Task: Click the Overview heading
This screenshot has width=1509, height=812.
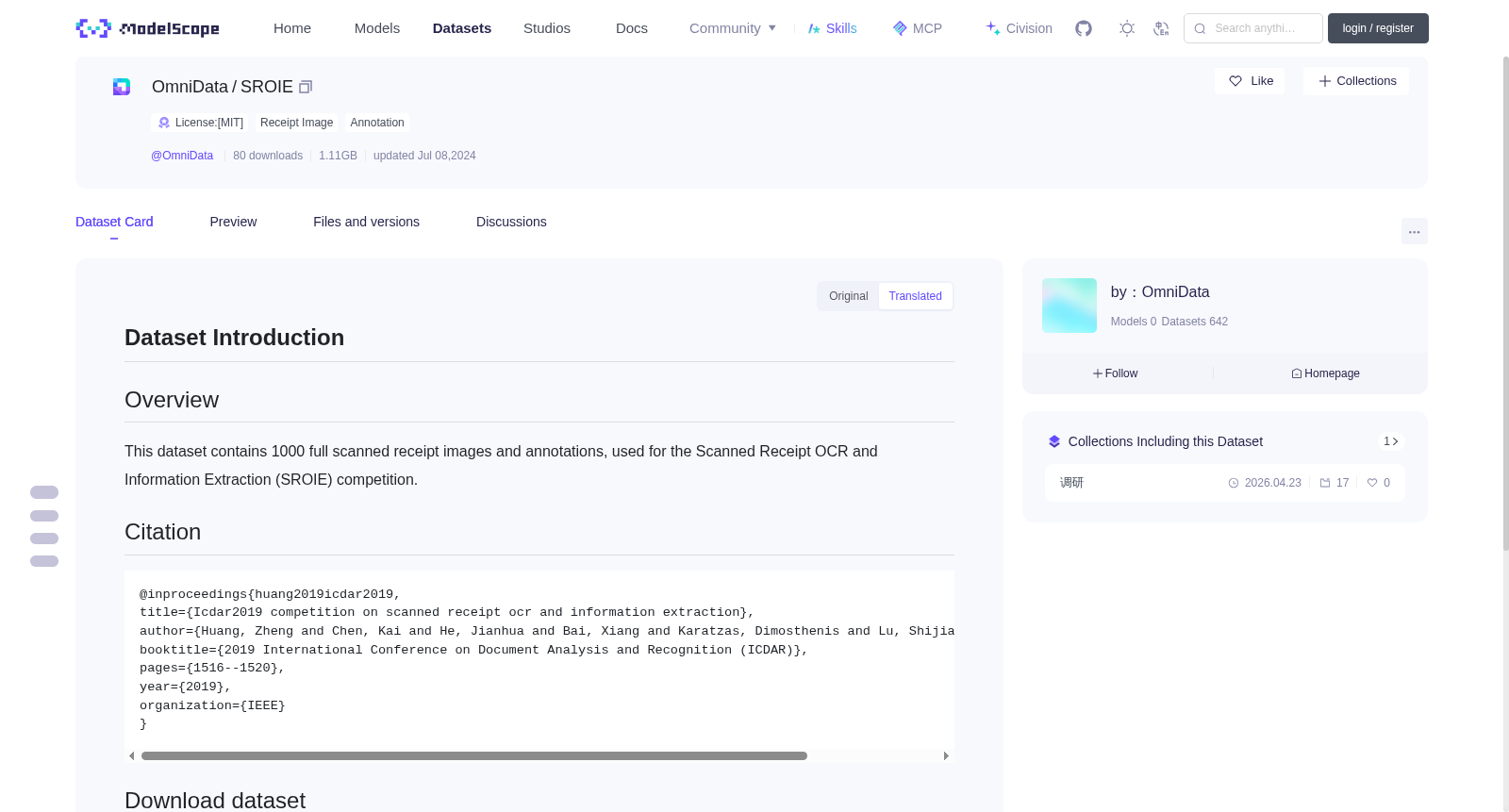Action: pyautogui.click(x=172, y=400)
